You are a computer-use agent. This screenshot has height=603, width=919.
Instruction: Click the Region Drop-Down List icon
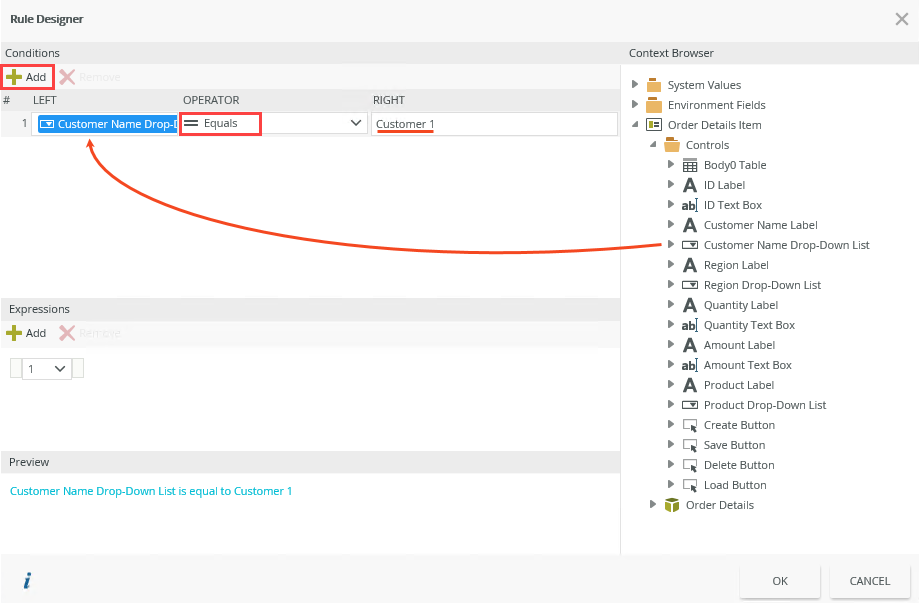(690, 285)
